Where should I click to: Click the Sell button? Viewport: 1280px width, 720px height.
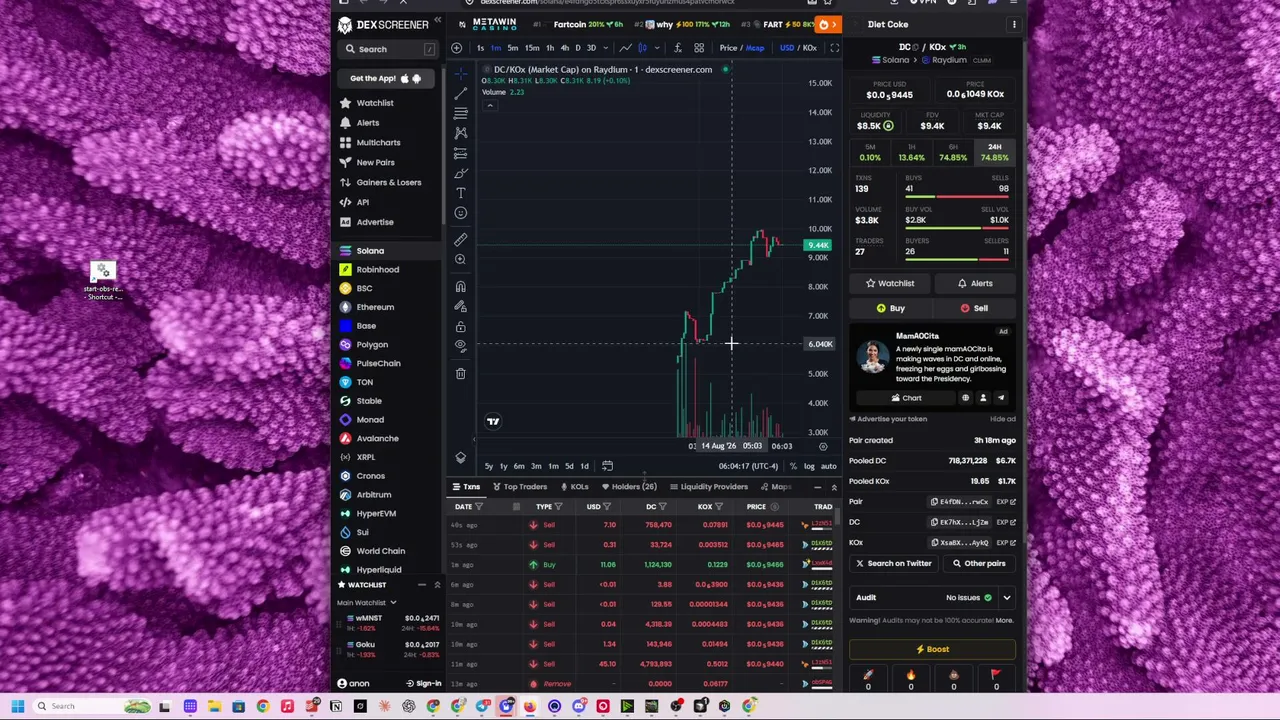[974, 308]
